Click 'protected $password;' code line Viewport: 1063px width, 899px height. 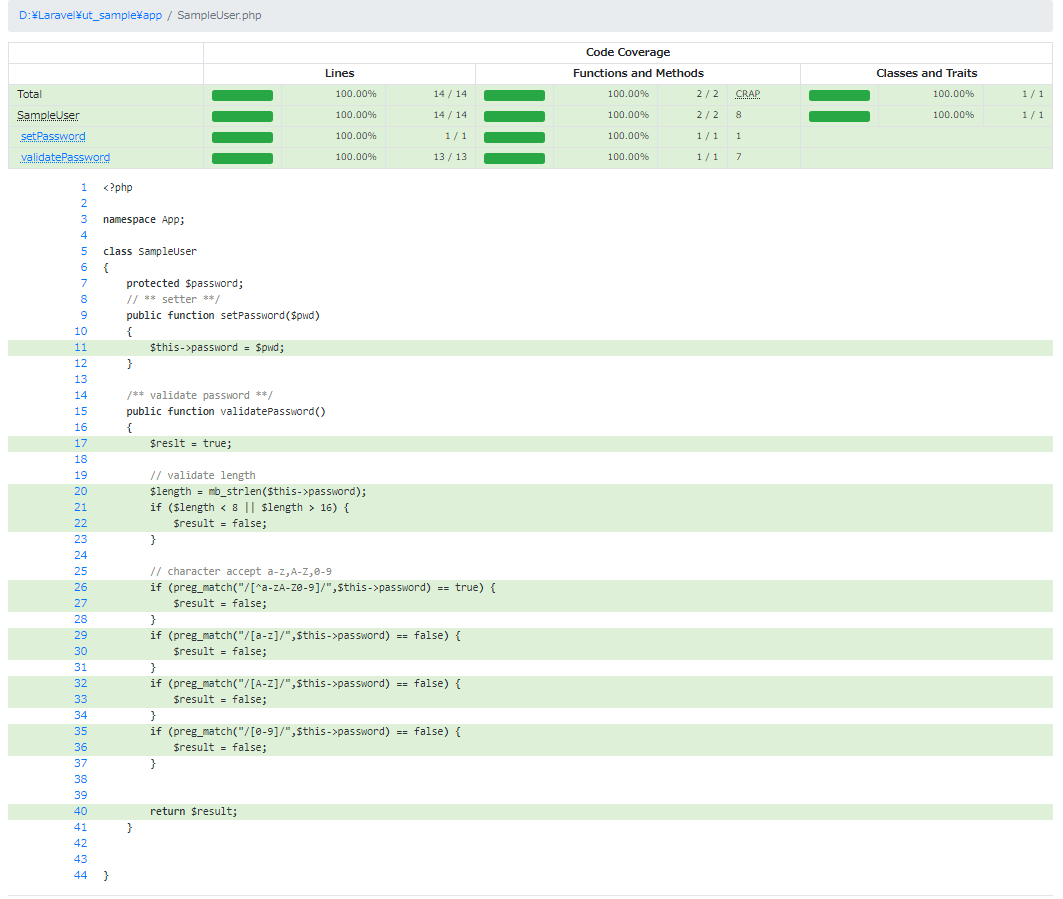pyautogui.click(x=184, y=283)
